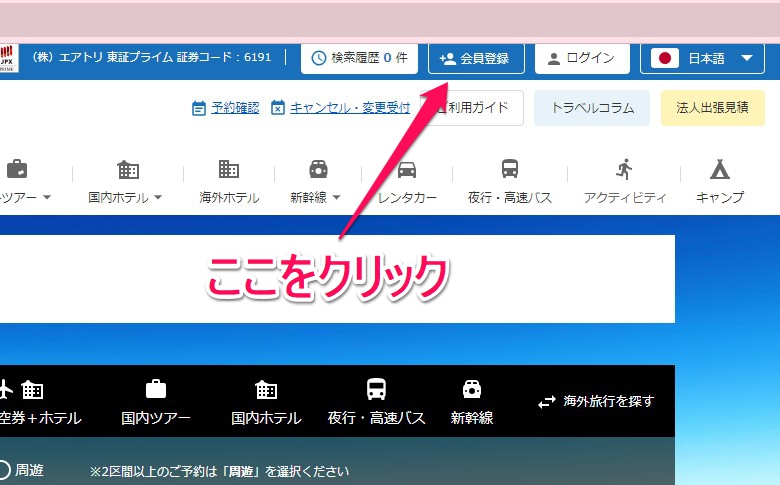Select the 夜行・高速バス bus icon in navigation
The width and height of the screenshot is (780, 485).
[x=510, y=169]
